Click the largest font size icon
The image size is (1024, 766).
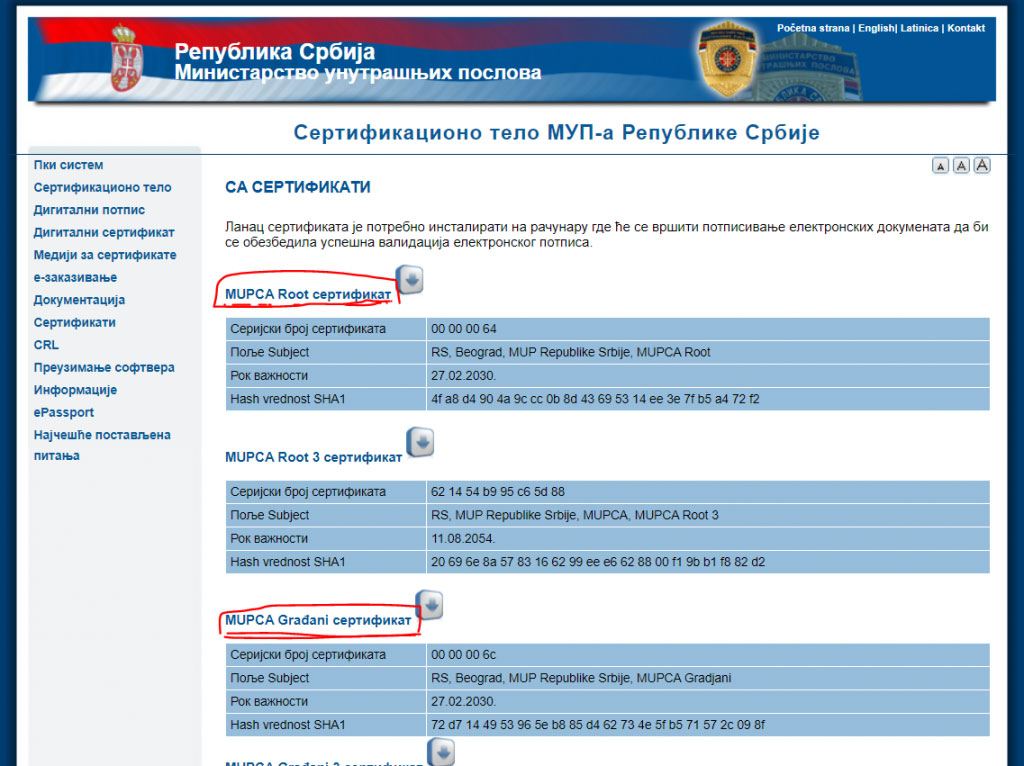(x=982, y=165)
